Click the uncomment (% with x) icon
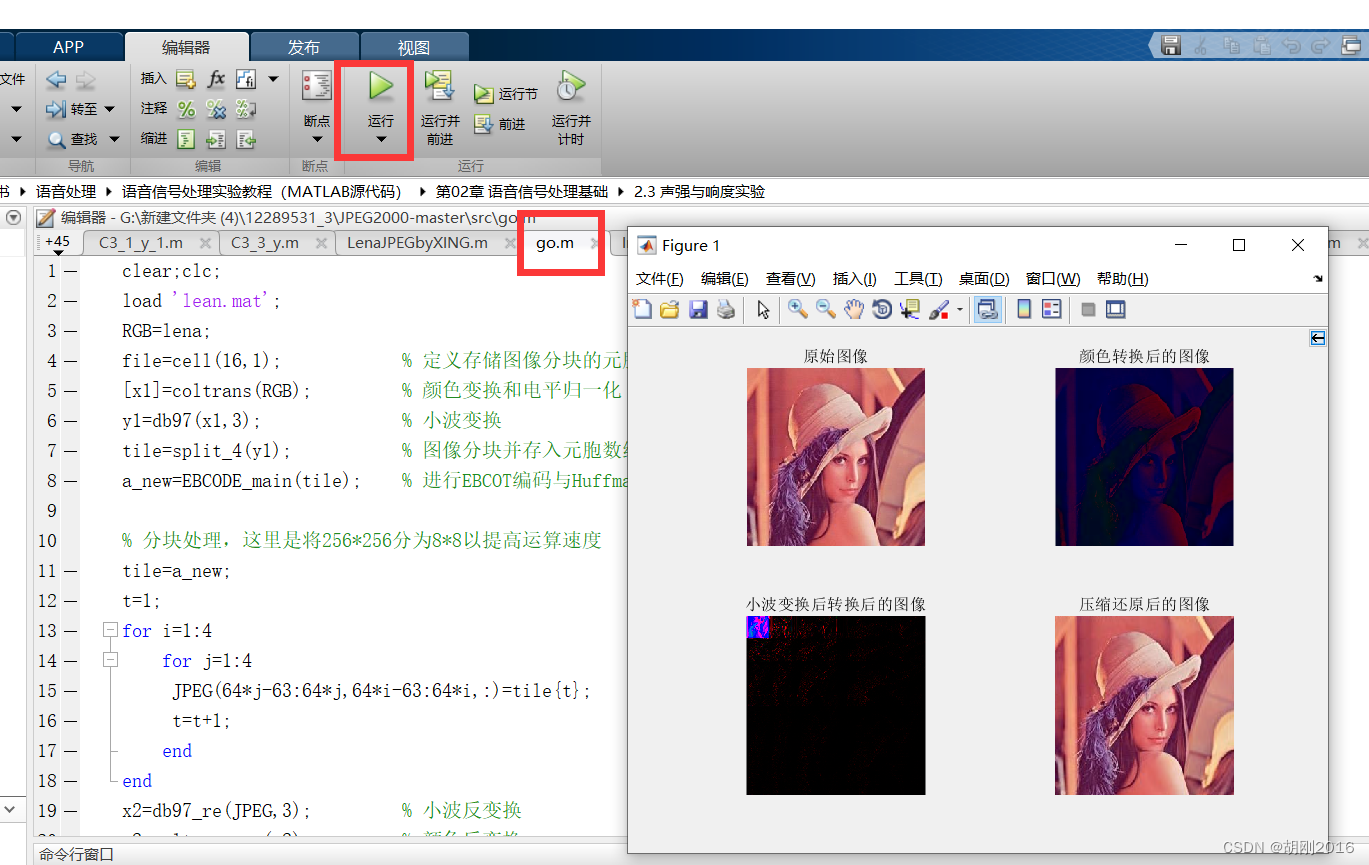 [x=216, y=109]
